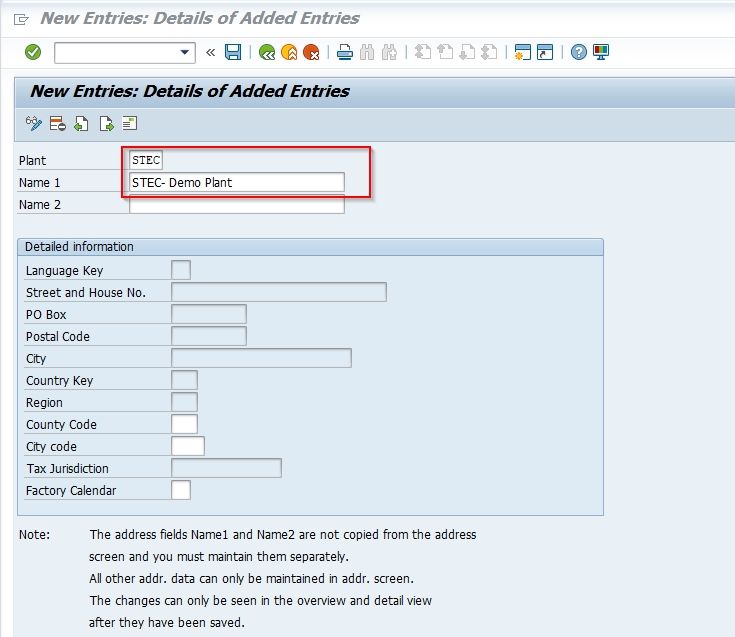Viewport: 735px width, 637px height.
Task: Click the red Cancel icon
Action: [311, 52]
